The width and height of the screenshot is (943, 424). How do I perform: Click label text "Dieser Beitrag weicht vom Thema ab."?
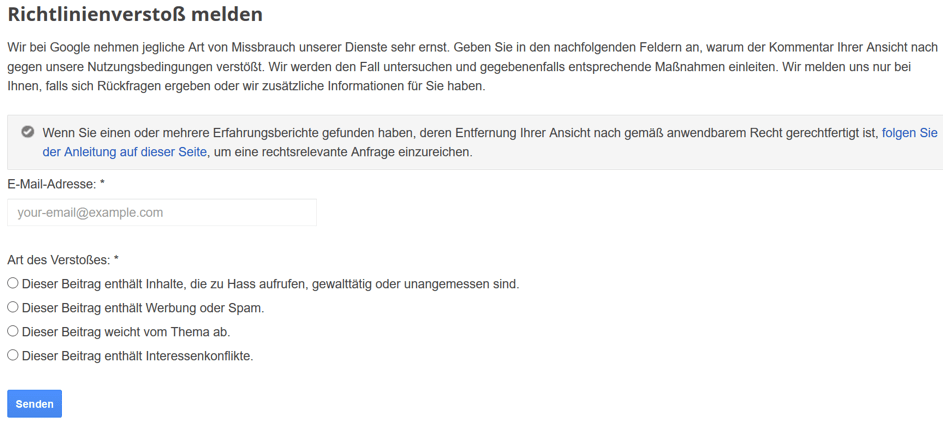(126, 332)
